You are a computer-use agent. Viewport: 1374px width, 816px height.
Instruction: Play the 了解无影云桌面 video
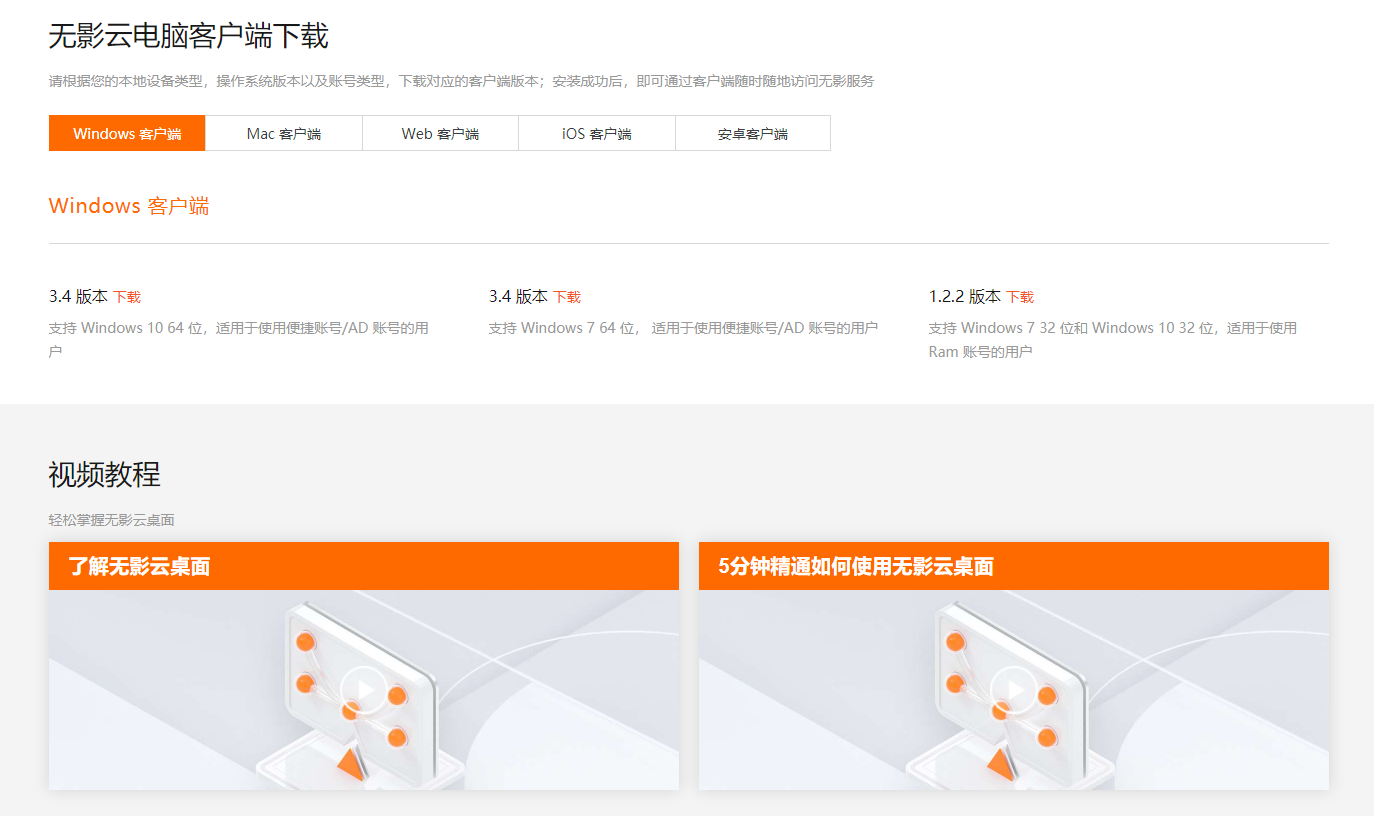click(364, 689)
